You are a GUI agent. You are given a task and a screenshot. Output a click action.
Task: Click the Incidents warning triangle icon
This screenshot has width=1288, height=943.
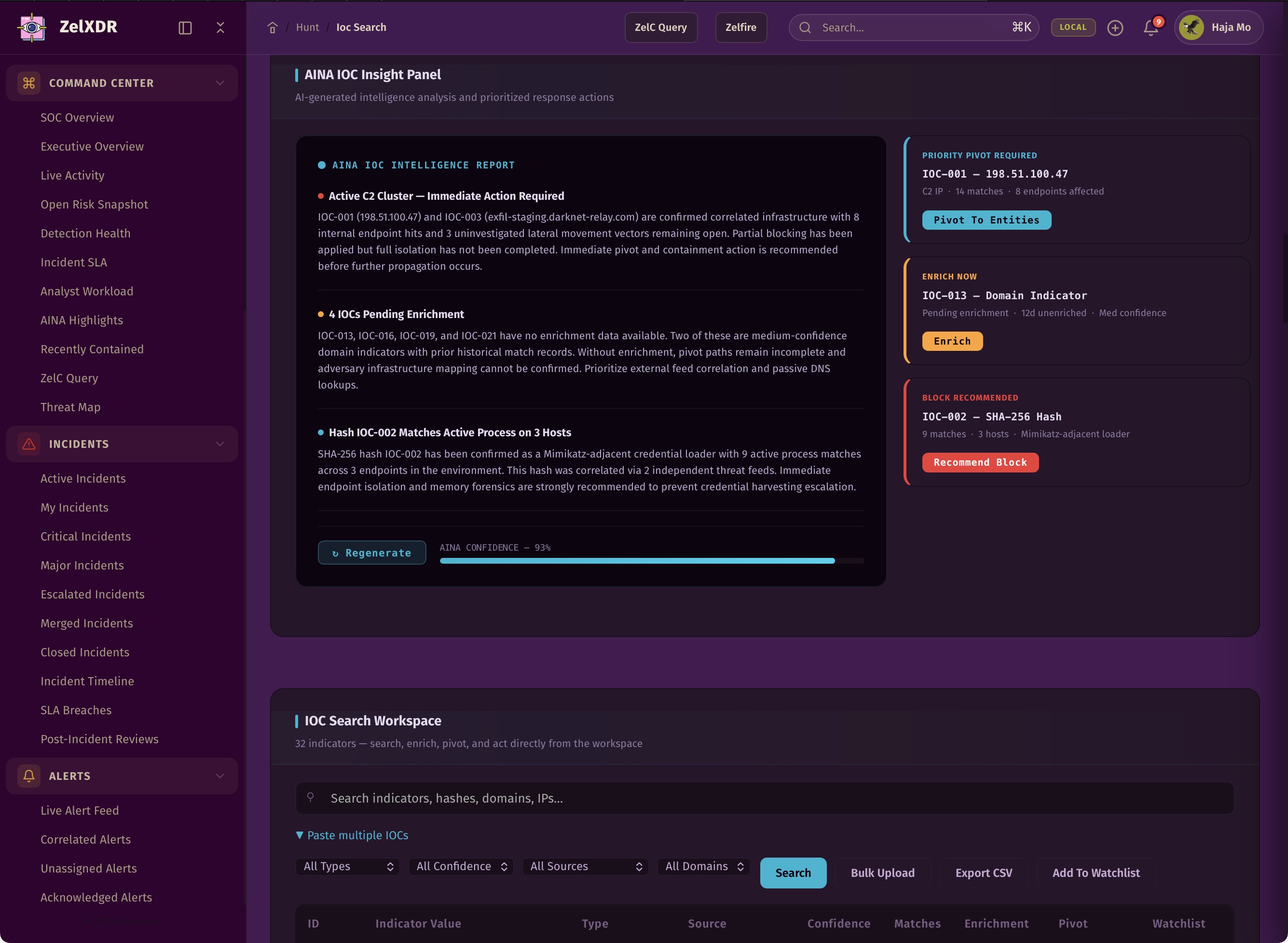(x=28, y=444)
